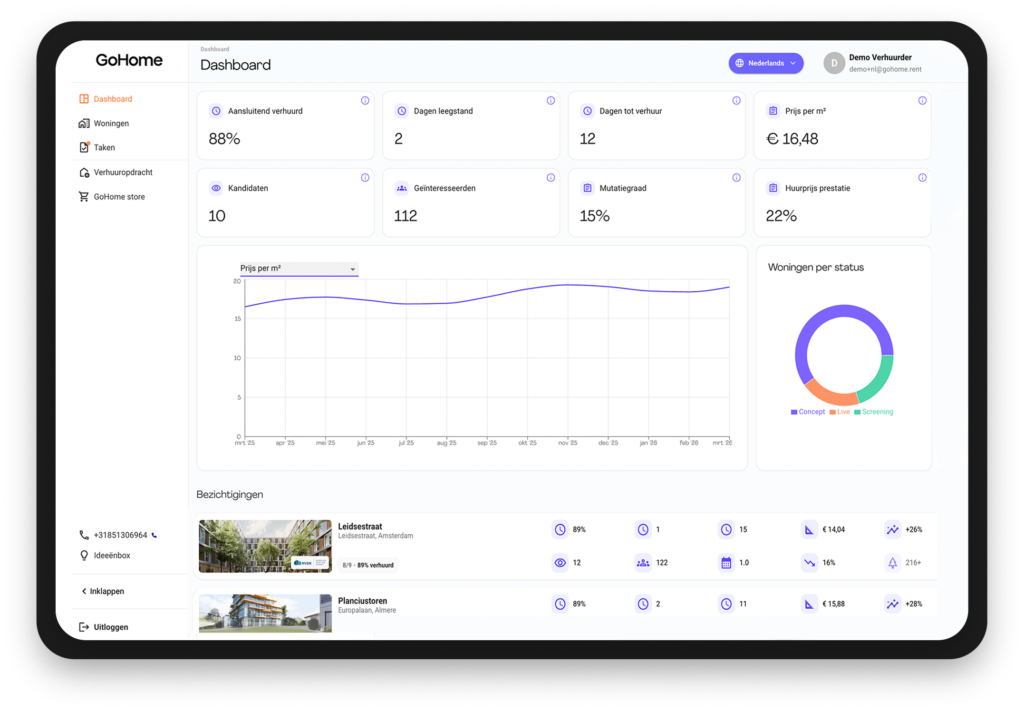
Task: Open the GoHome store link
Action: (118, 197)
